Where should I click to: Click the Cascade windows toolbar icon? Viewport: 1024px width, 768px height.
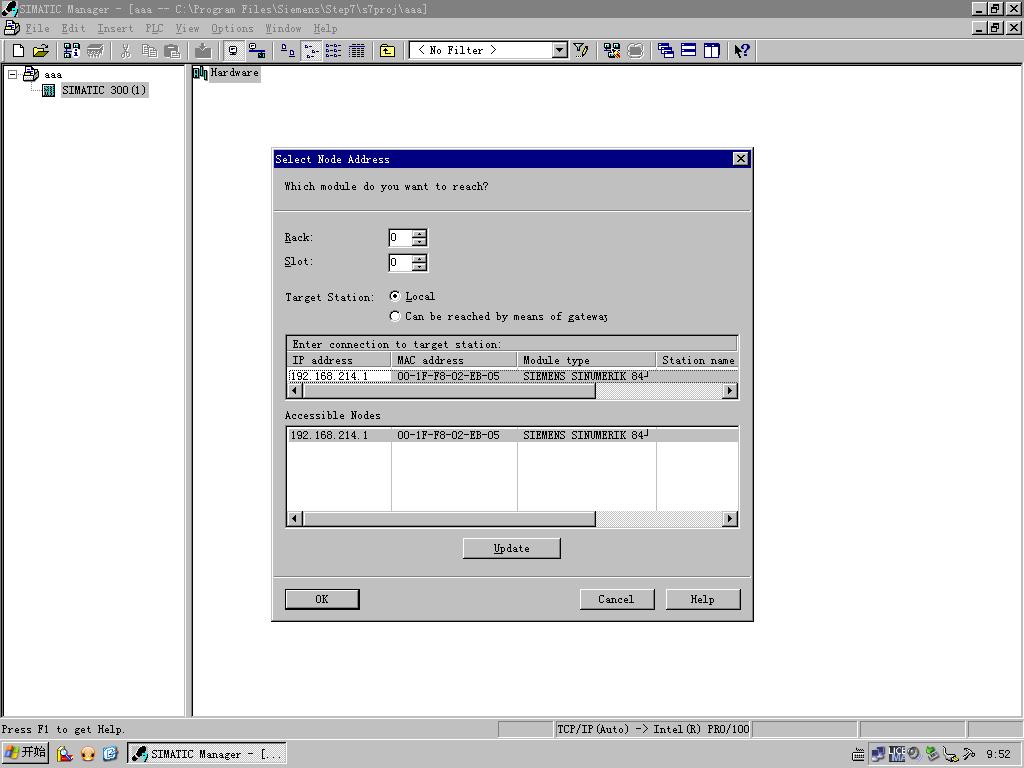666,51
